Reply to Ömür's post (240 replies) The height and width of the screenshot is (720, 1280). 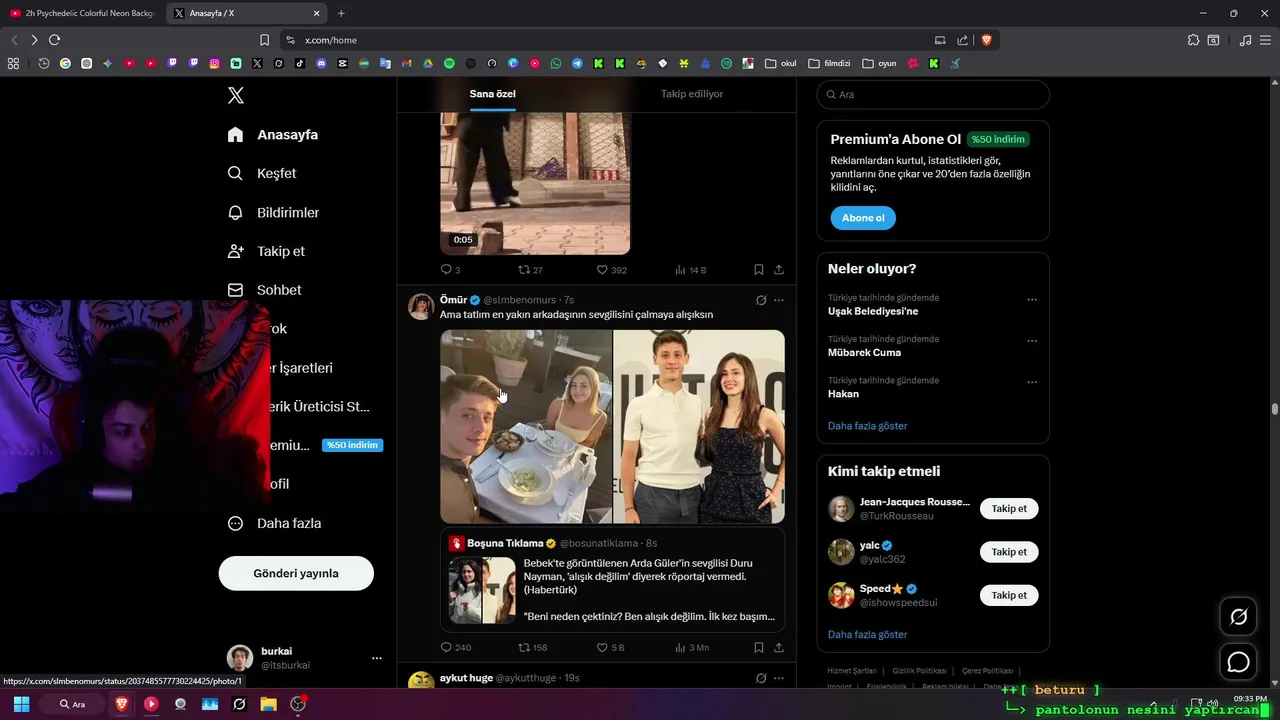point(456,648)
